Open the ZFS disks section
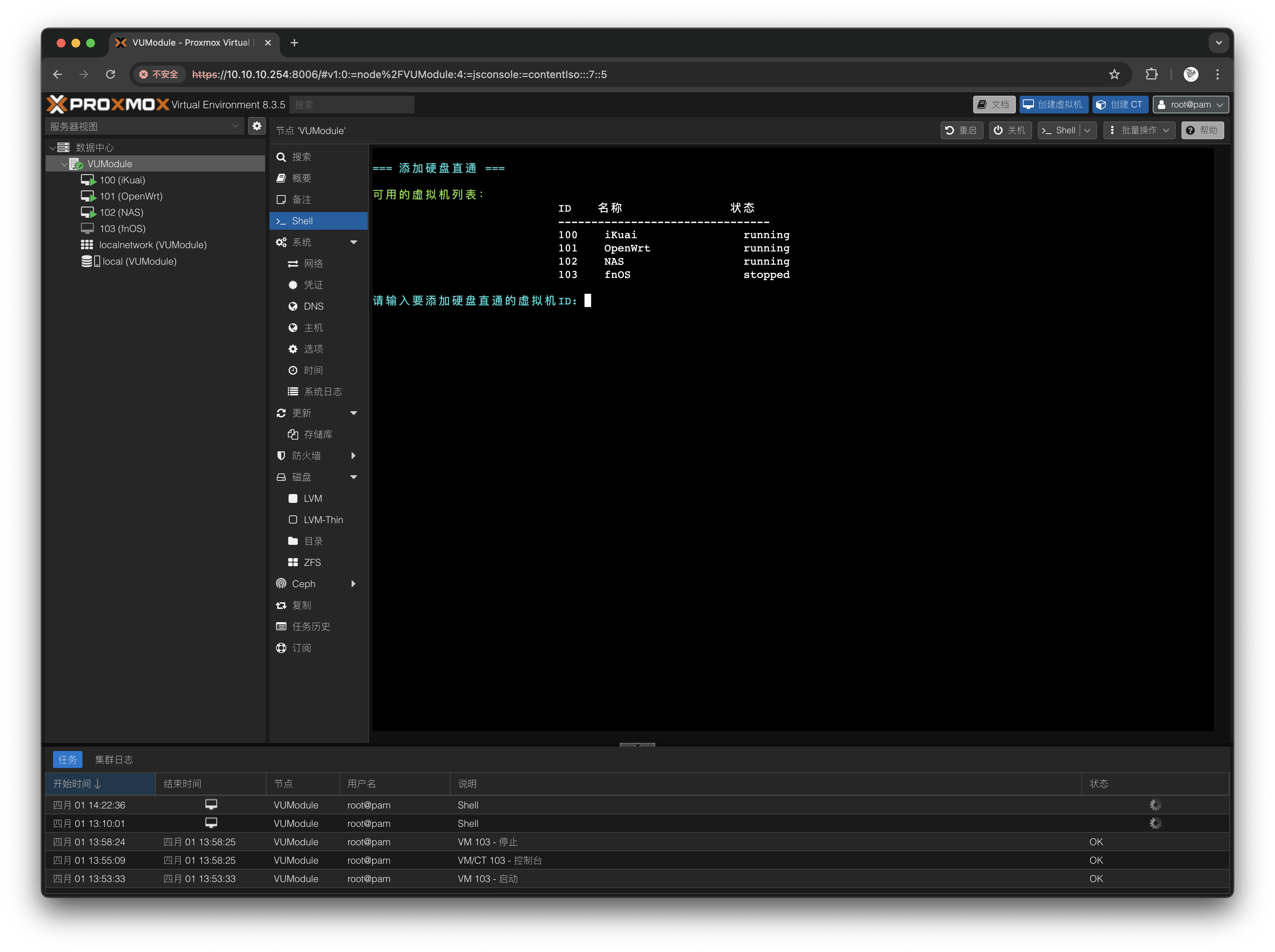 (312, 563)
